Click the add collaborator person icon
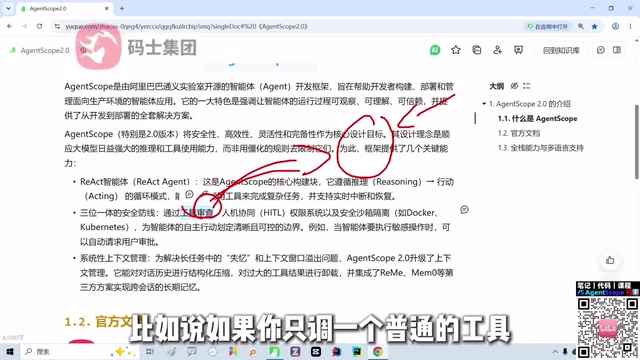This screenshot has height=360, width=640. pyautogui.click(x=497, y=50)
